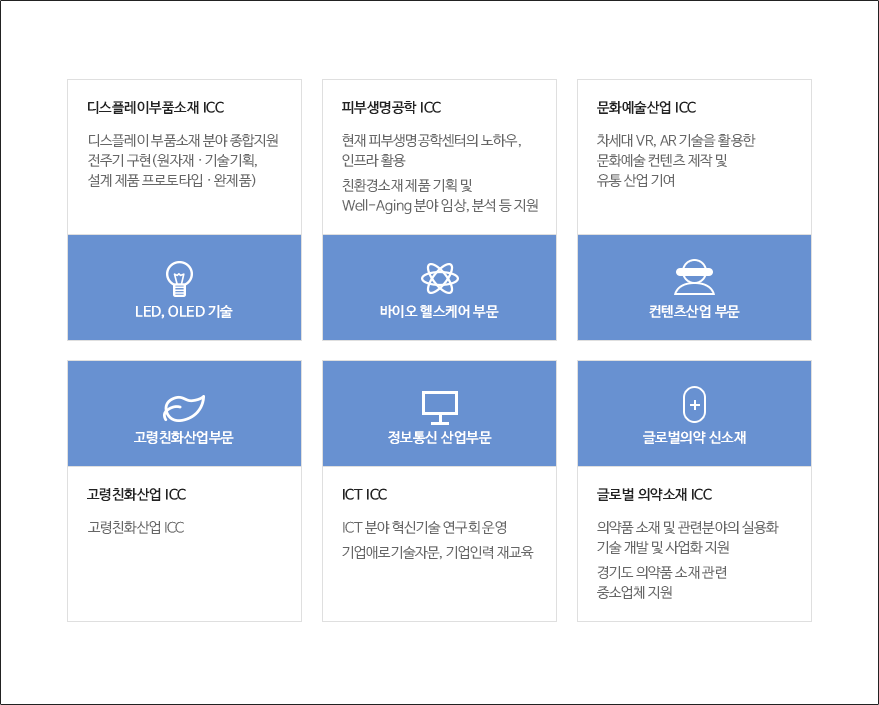879x705 pixels.
Task: Click text ICT 분야 혁신기술 연구회 운영
Action: tap(424, 527)
